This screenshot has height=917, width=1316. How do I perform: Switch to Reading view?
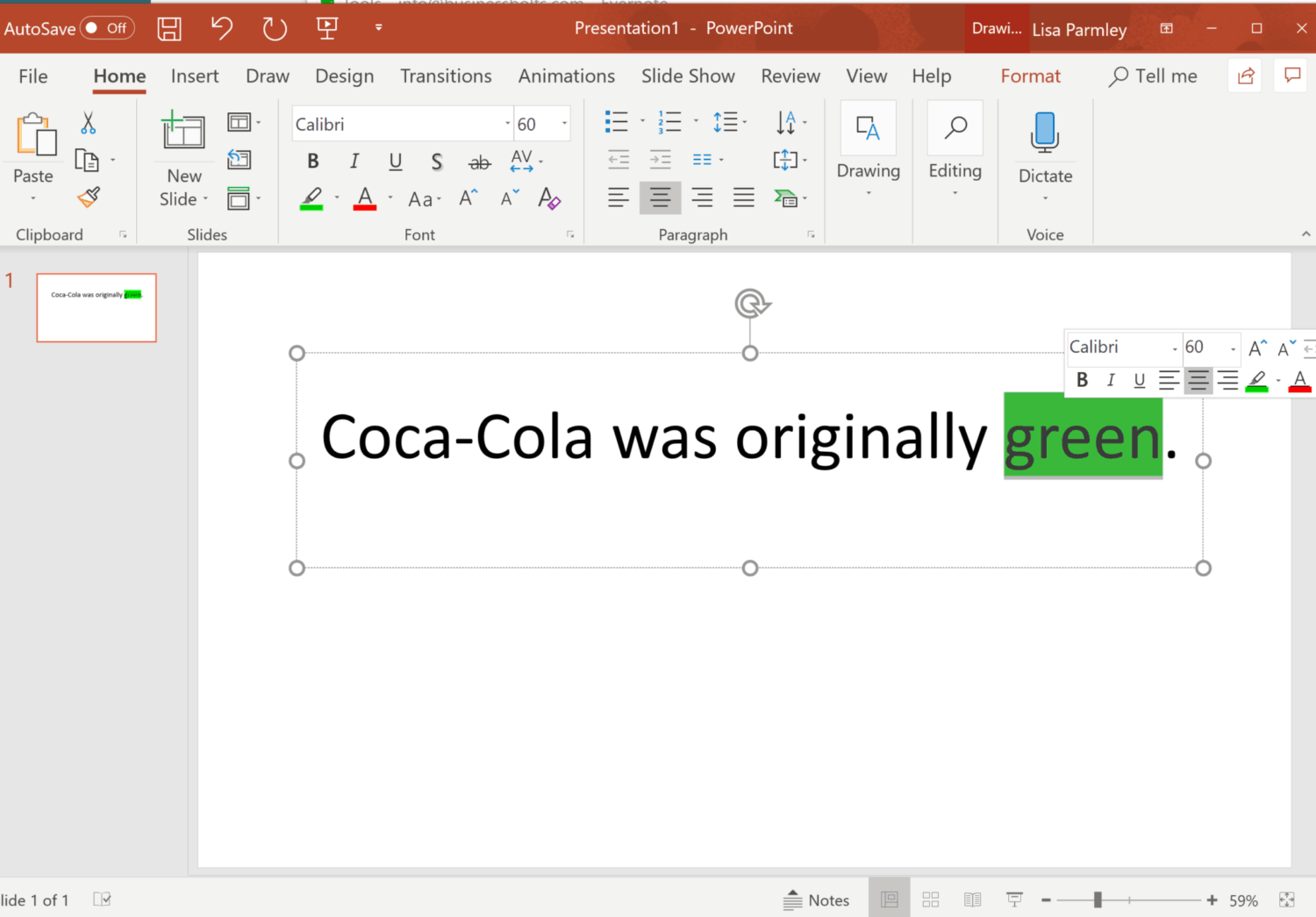tap(972, 899)
